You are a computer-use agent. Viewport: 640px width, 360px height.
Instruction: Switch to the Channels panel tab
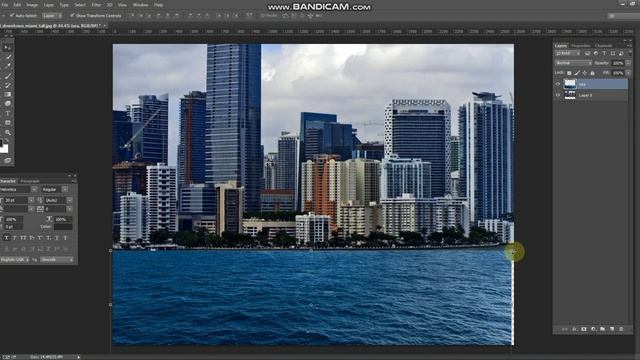pyautogui.click(x=604, y=46)
